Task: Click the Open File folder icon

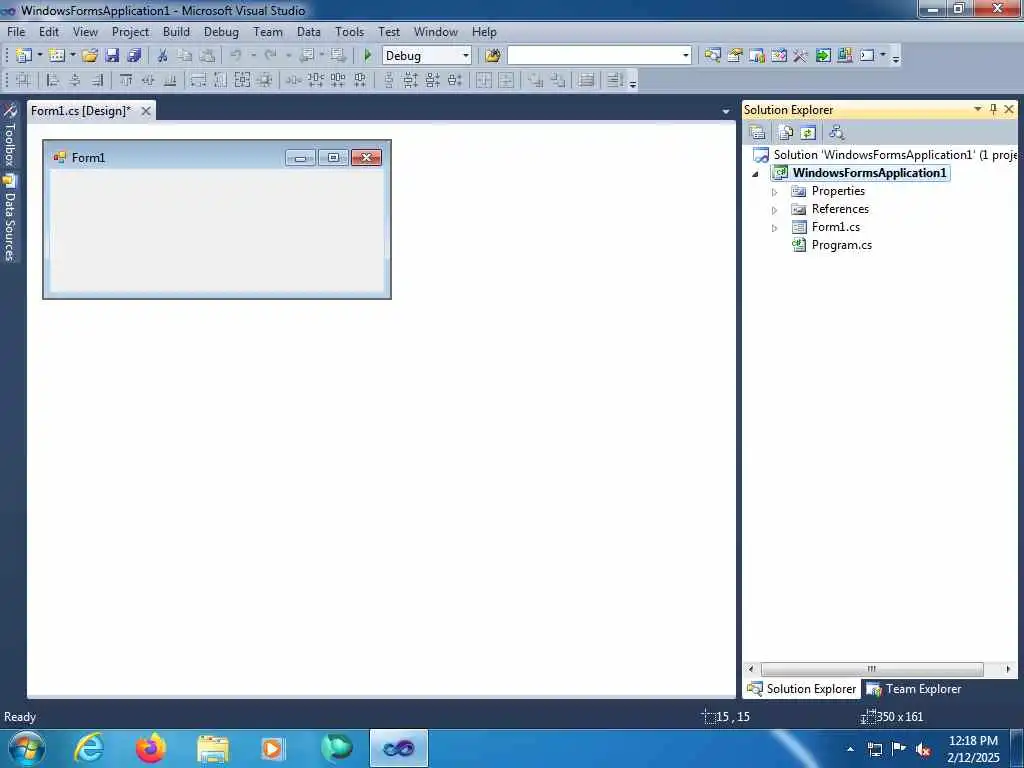Action: [x=90, y=56]
